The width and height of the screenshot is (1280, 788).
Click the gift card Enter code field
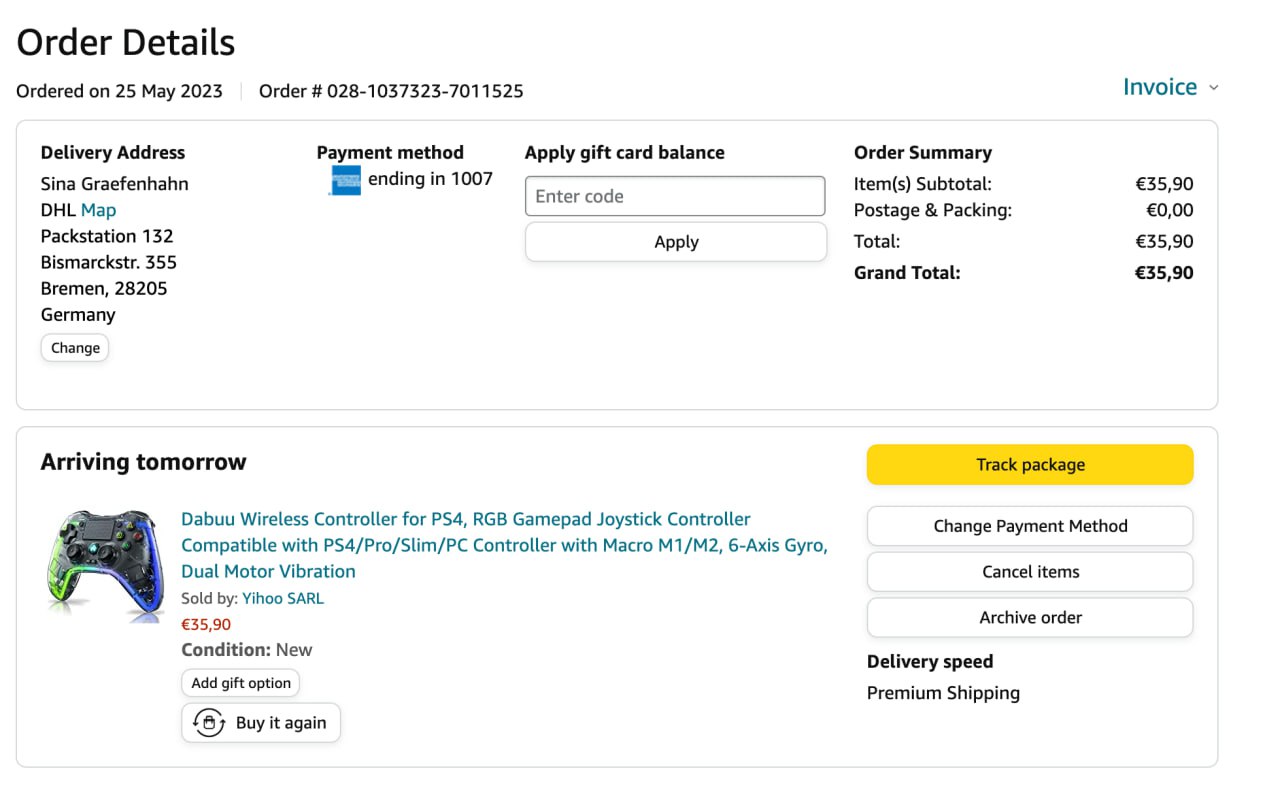[675, 196]
